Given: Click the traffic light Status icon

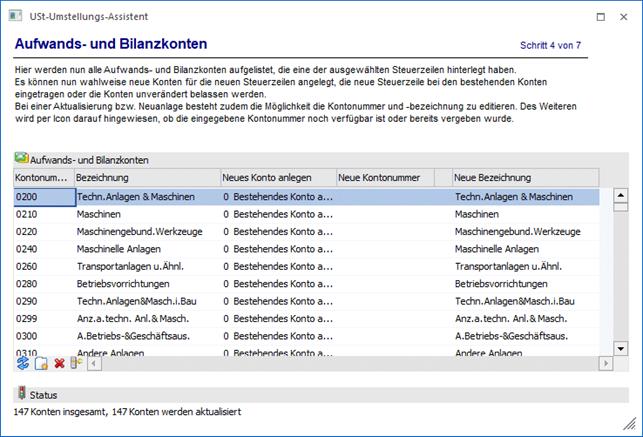Looking at the screenshot, I should [22, 394].
